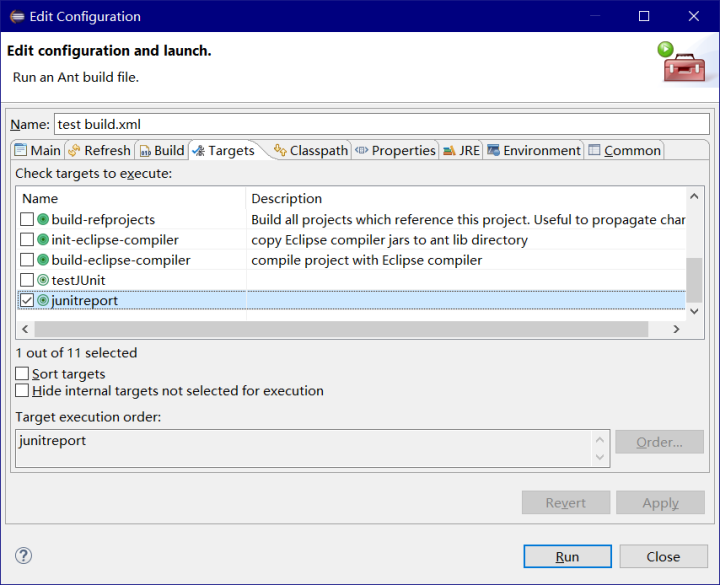Click the Order... button
This screenshot has width=720, height=585.
659,442
